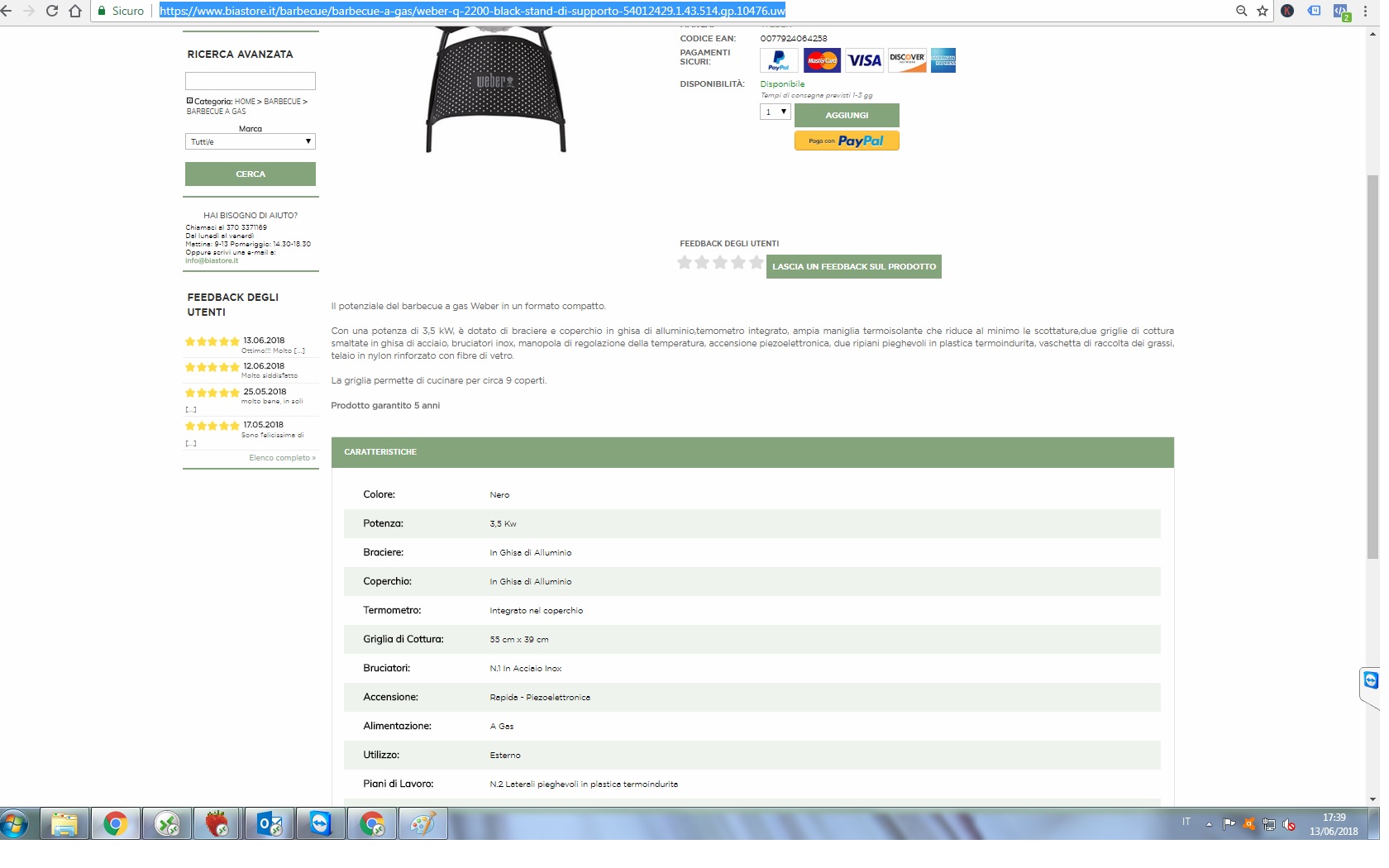Click the Paga con PayPal button
This screenshot has width=1389, height=868.
pos(847,141)
